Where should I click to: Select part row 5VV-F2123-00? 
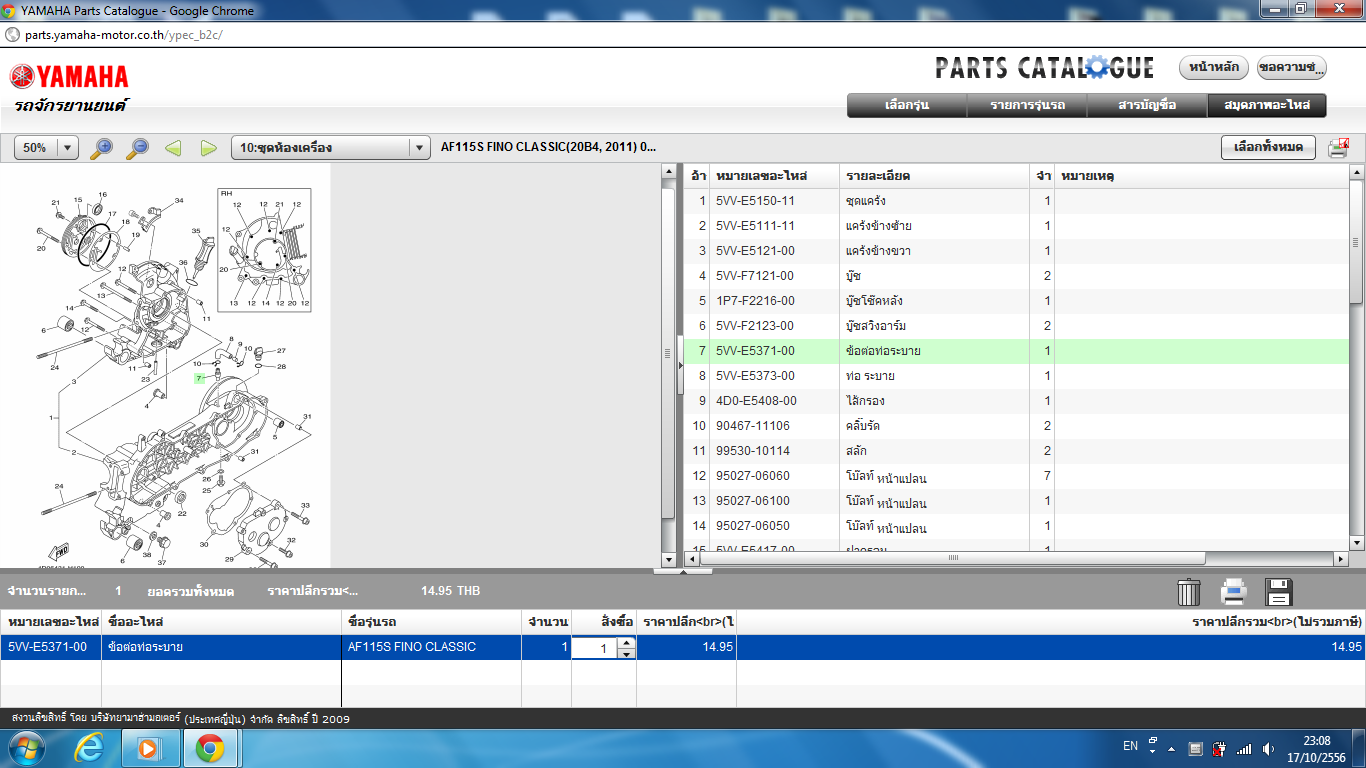tap(1016, 326)
